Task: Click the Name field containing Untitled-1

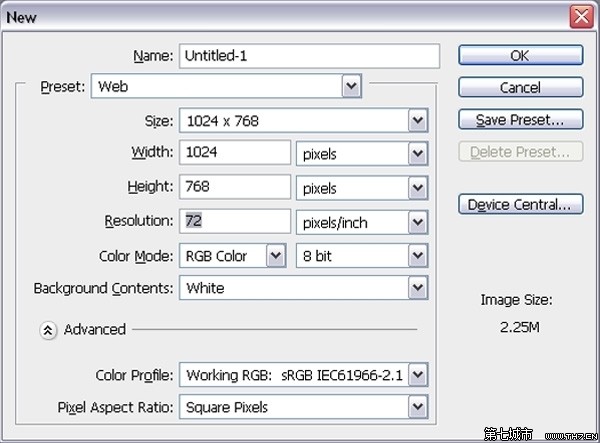Action: click(x=309, y=56)
